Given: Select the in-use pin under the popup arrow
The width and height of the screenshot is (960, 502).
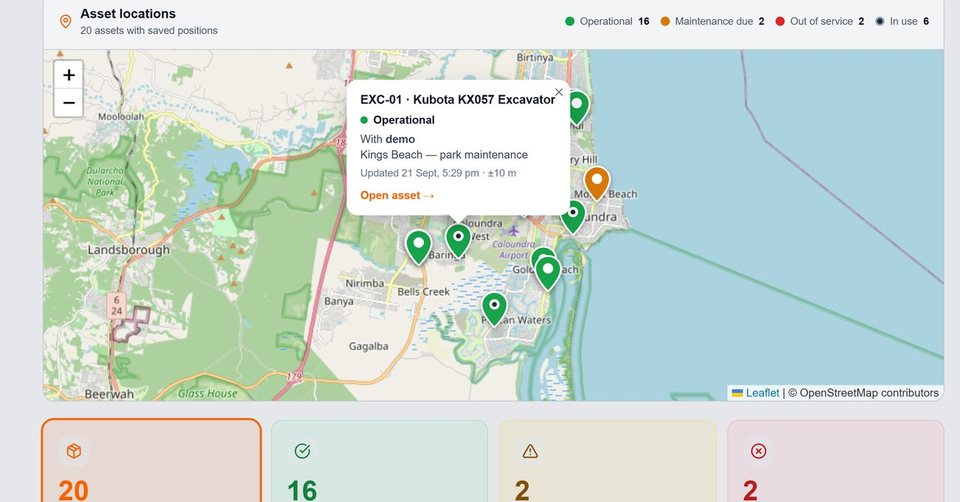Looking at the screenshot, I should click(458, 240).
